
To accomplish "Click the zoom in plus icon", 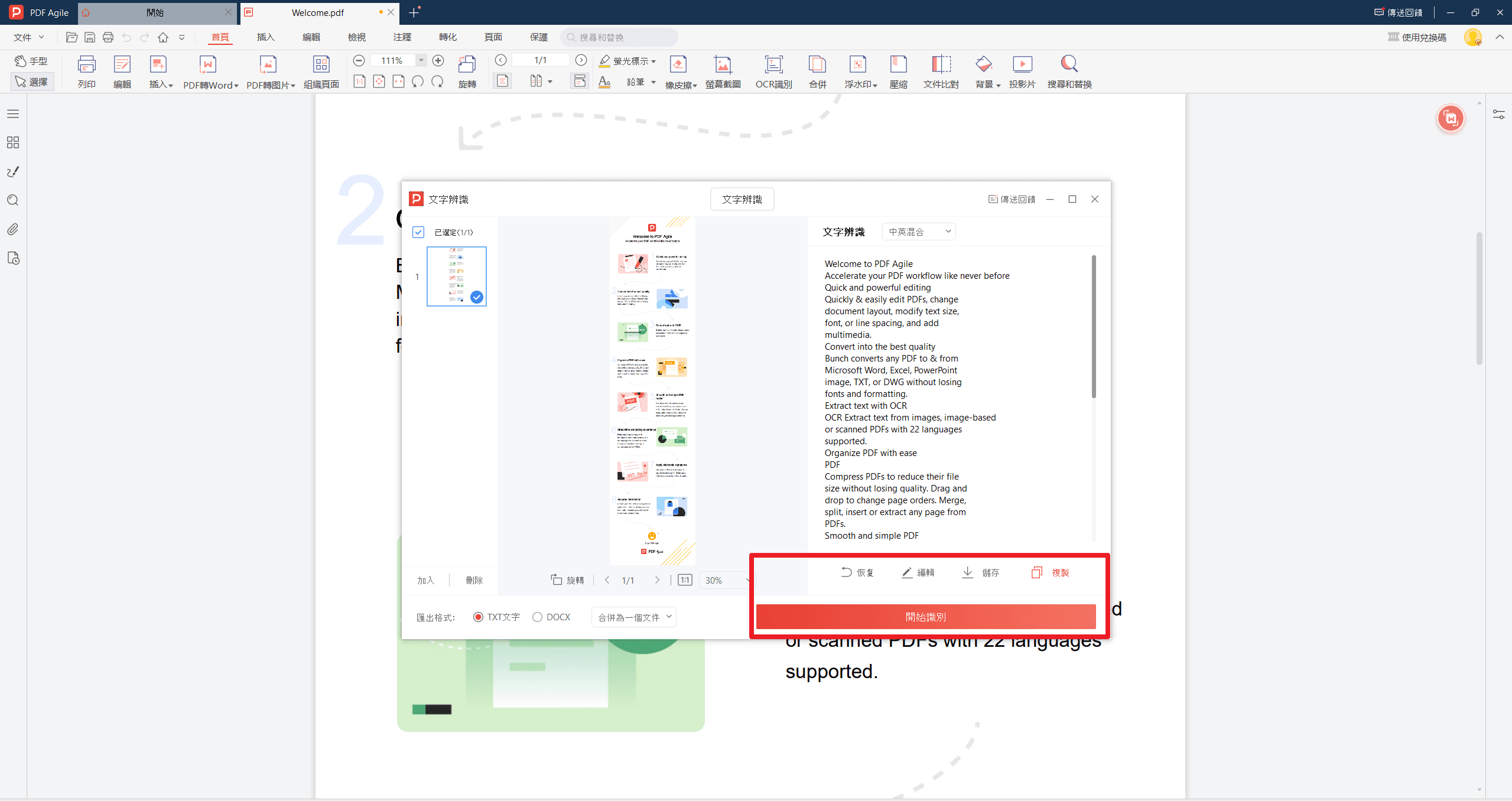I will tap(438, 60).
